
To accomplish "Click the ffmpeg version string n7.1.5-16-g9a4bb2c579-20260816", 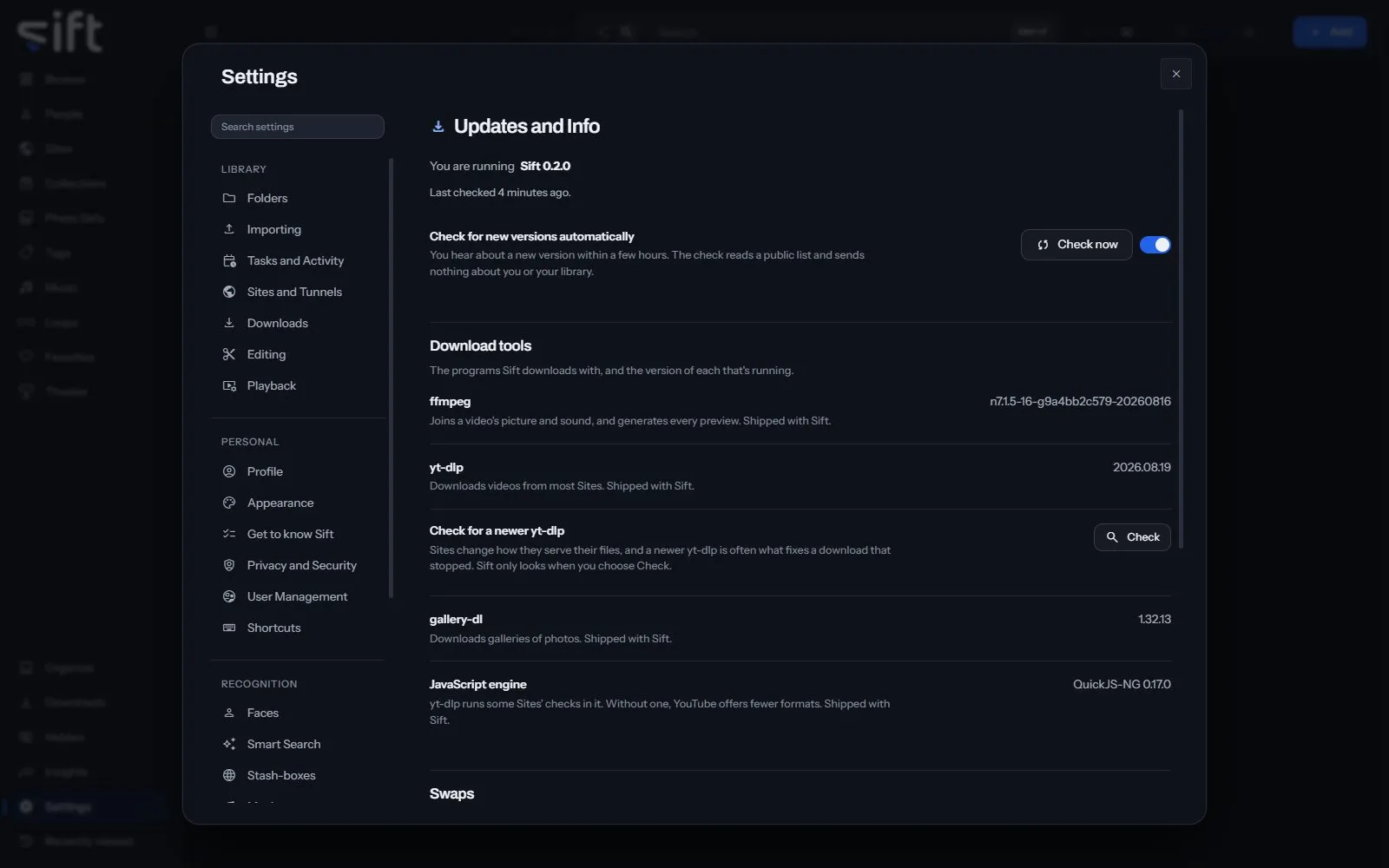I will pyautogui.click(x=1080, y=401).
